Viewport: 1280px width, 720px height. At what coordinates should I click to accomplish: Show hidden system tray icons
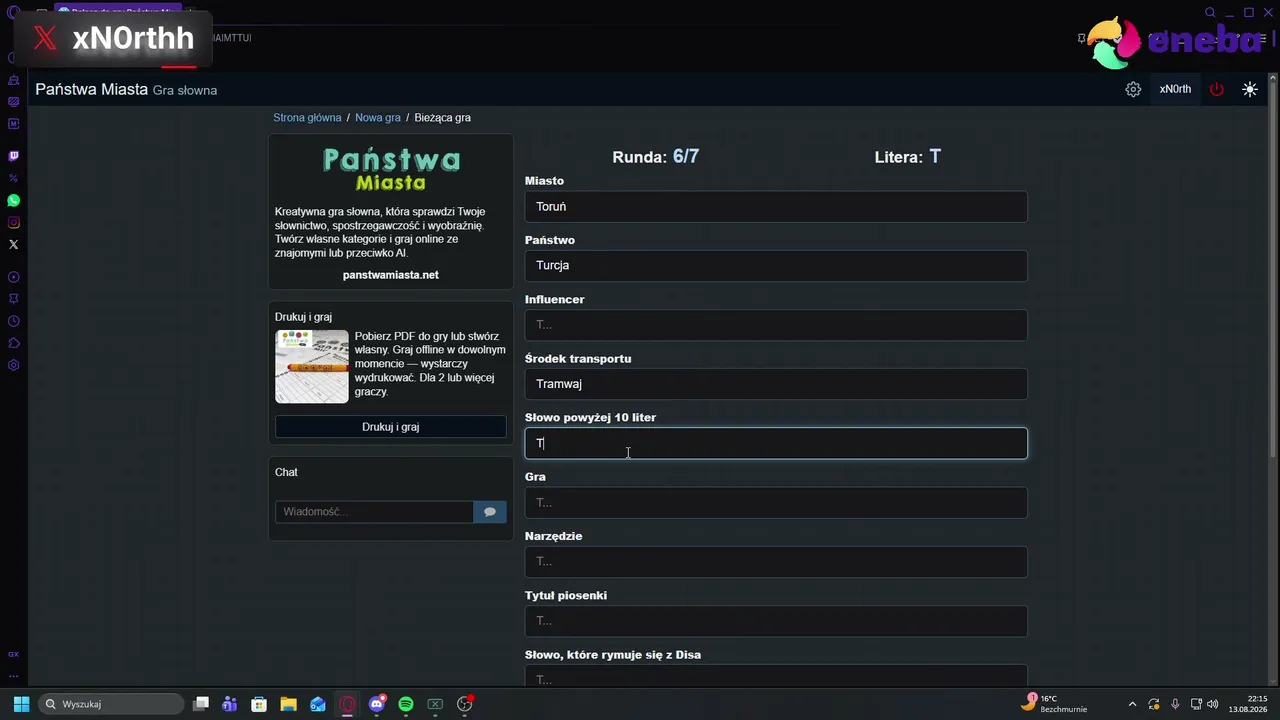[1132, 704]
